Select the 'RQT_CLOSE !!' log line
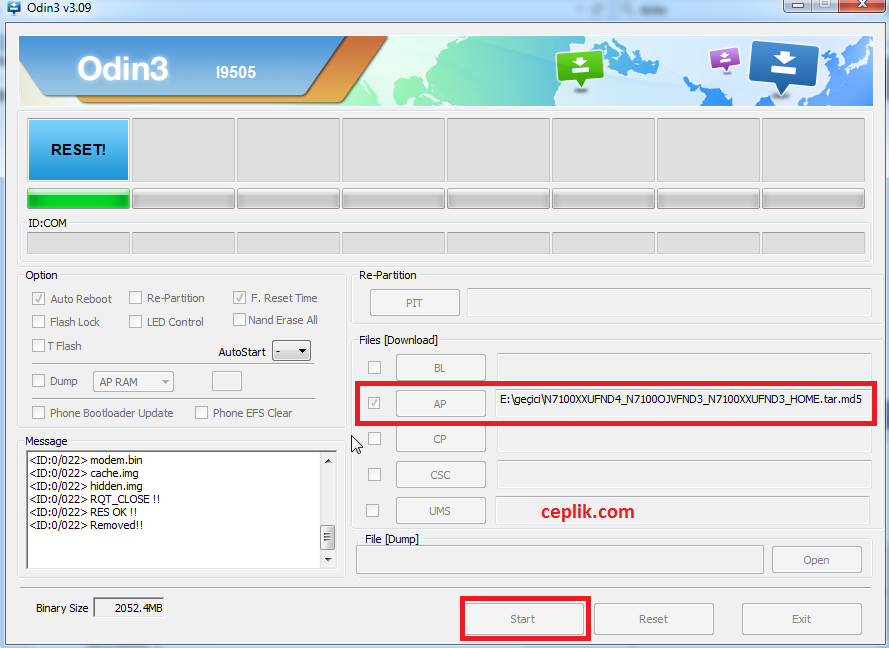 pyautogui.click(x=95, y=499)
